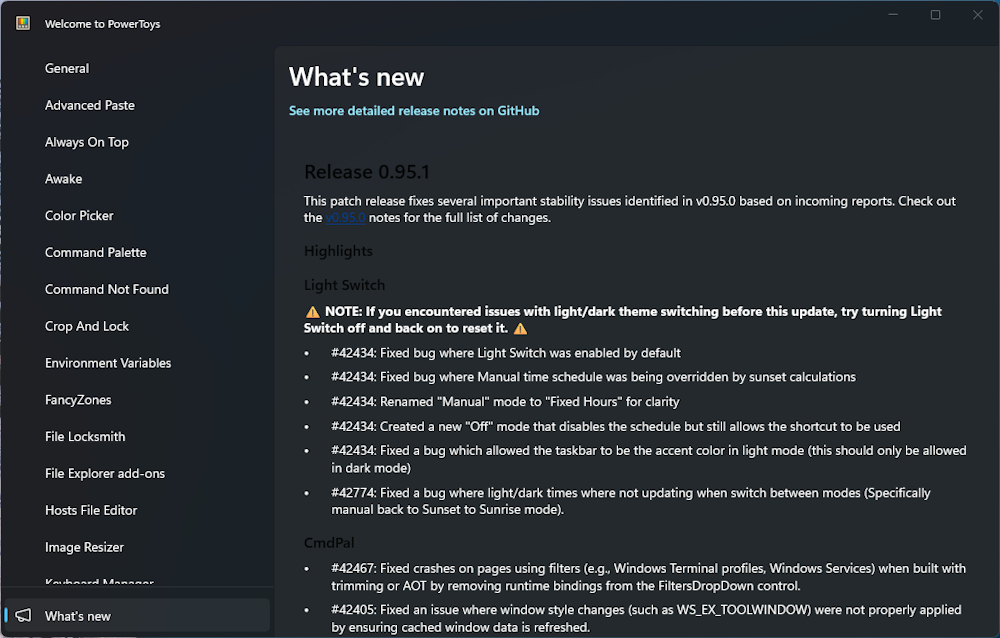1000x638 pixels.
Task: Select Hosts File Editor entry
Action: point(91,511)
